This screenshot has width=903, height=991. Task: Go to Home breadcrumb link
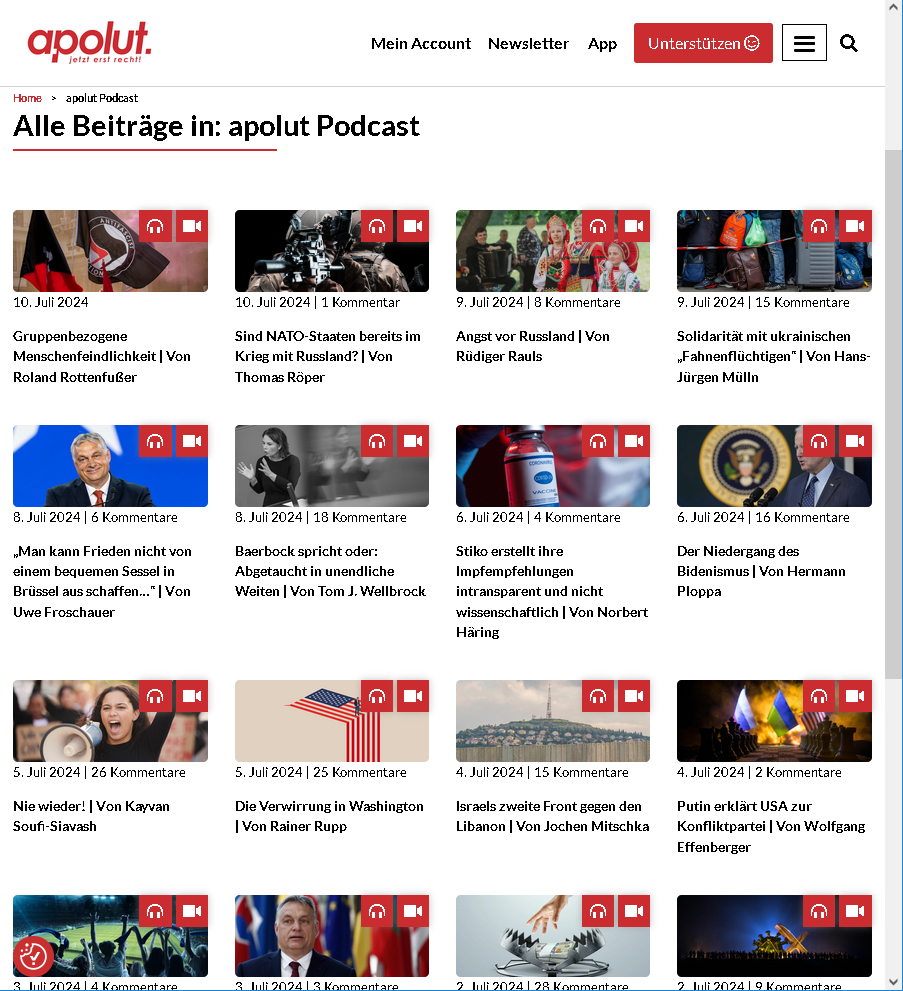(27, 98)
